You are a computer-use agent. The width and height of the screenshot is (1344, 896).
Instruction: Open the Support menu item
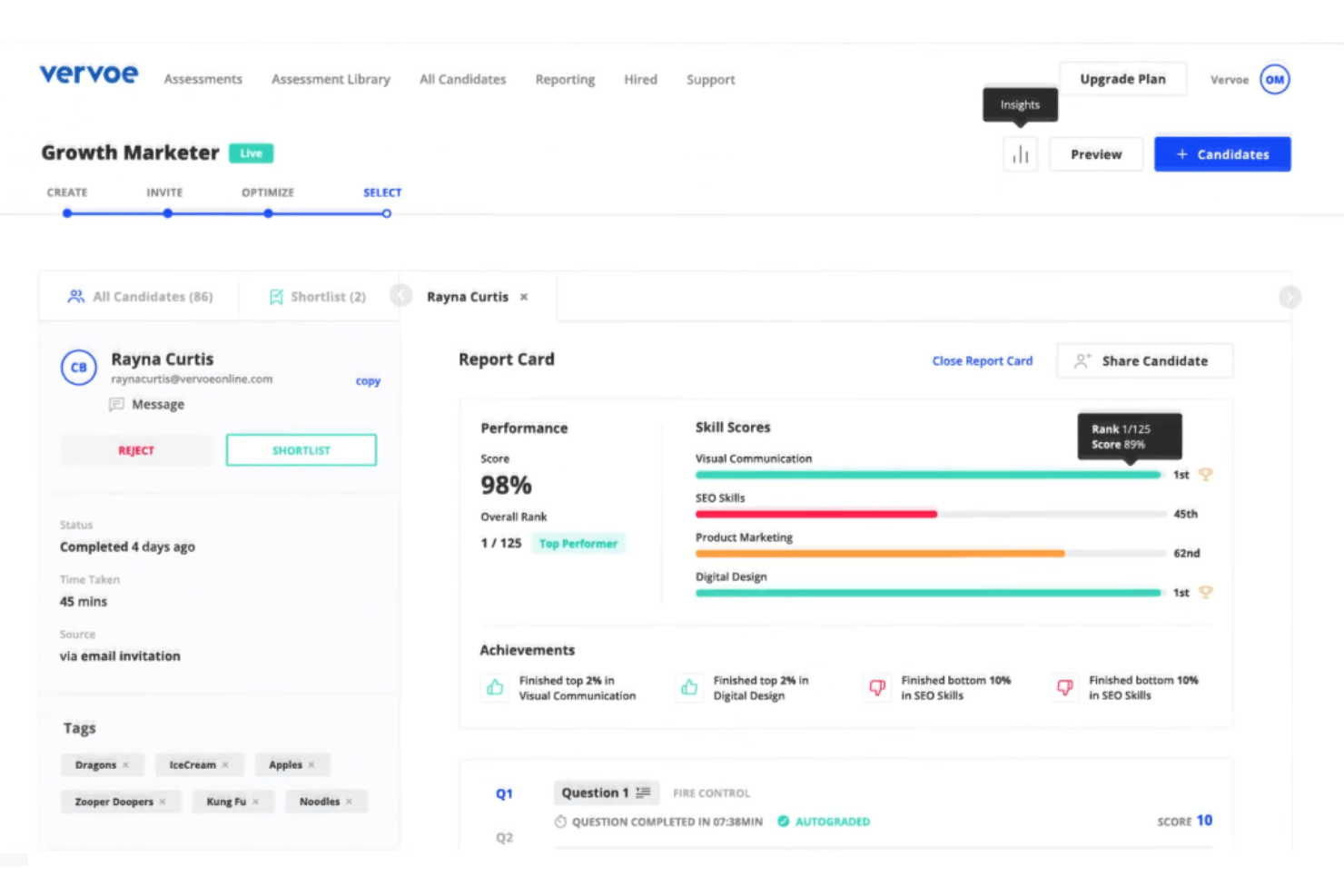pos(711,80)
